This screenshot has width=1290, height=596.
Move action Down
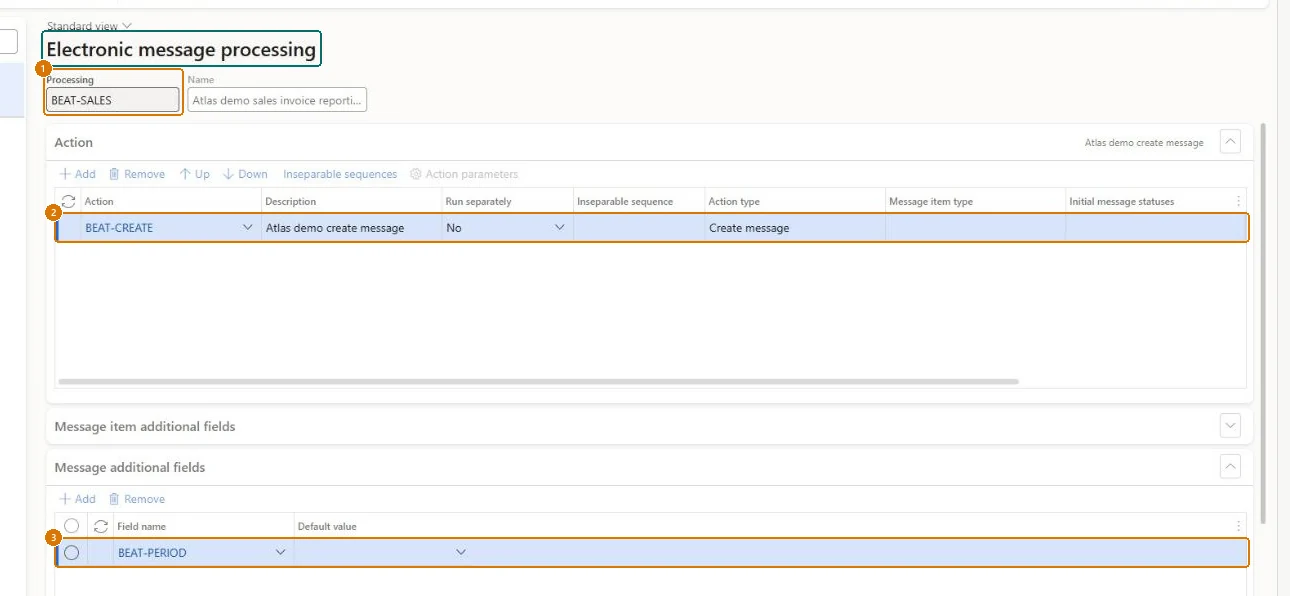coord(245,174)
